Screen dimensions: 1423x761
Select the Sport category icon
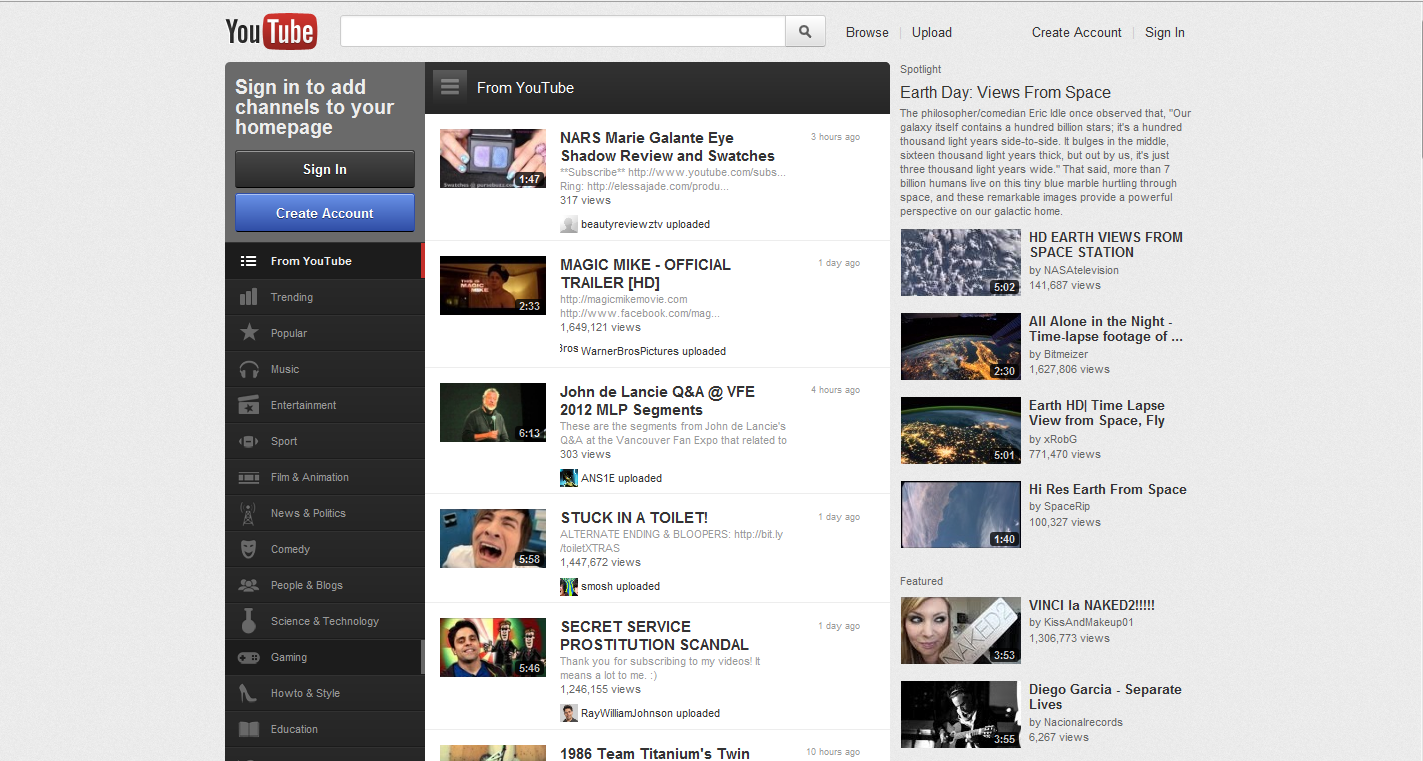(x=250, y=441)
